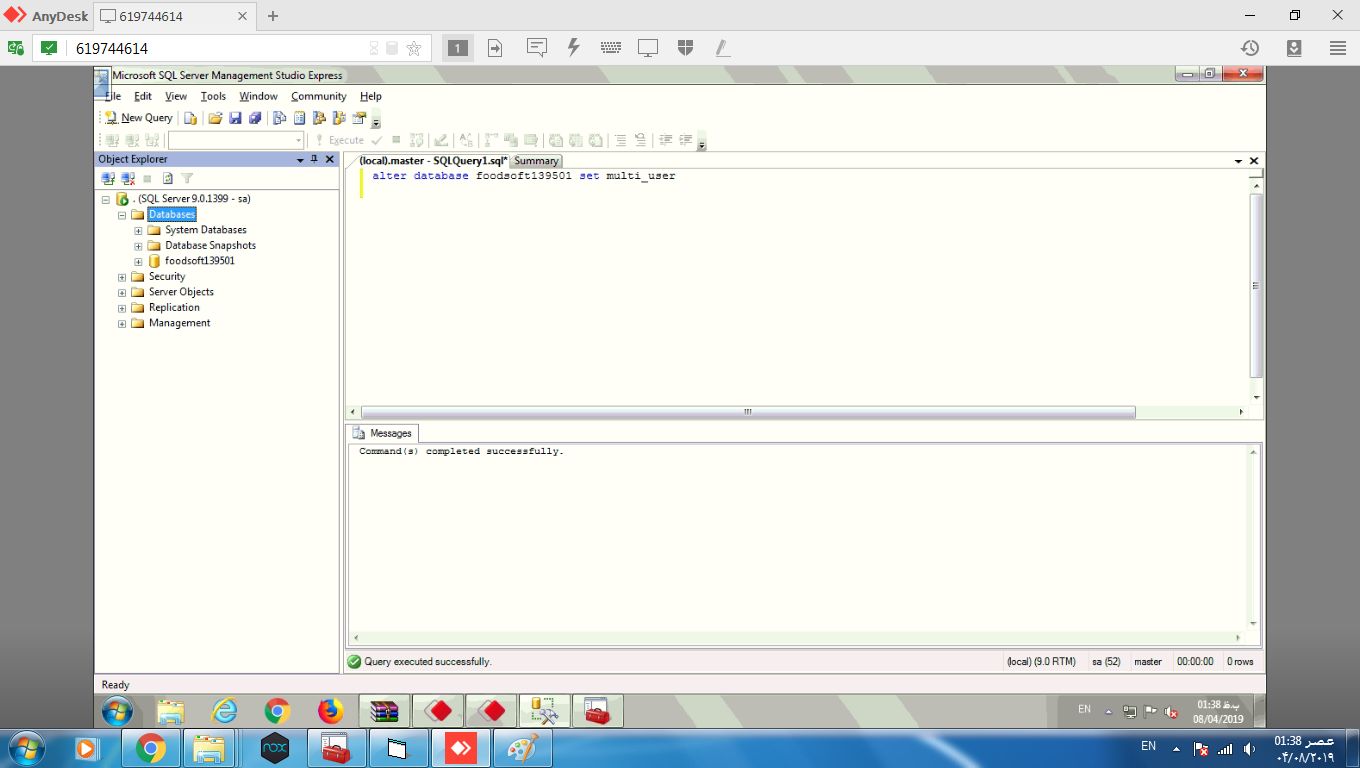Click the Save All icon
The image size is (1360, 768).
255,118
